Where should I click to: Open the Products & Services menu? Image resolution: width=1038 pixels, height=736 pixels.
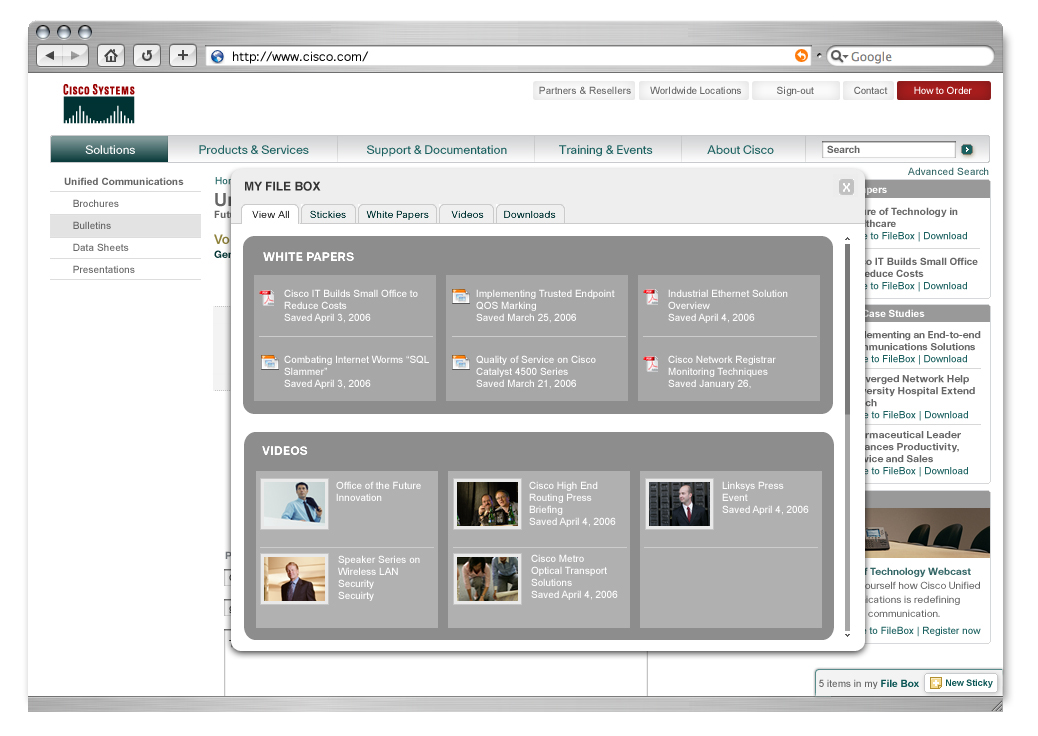tap(253, 150)
